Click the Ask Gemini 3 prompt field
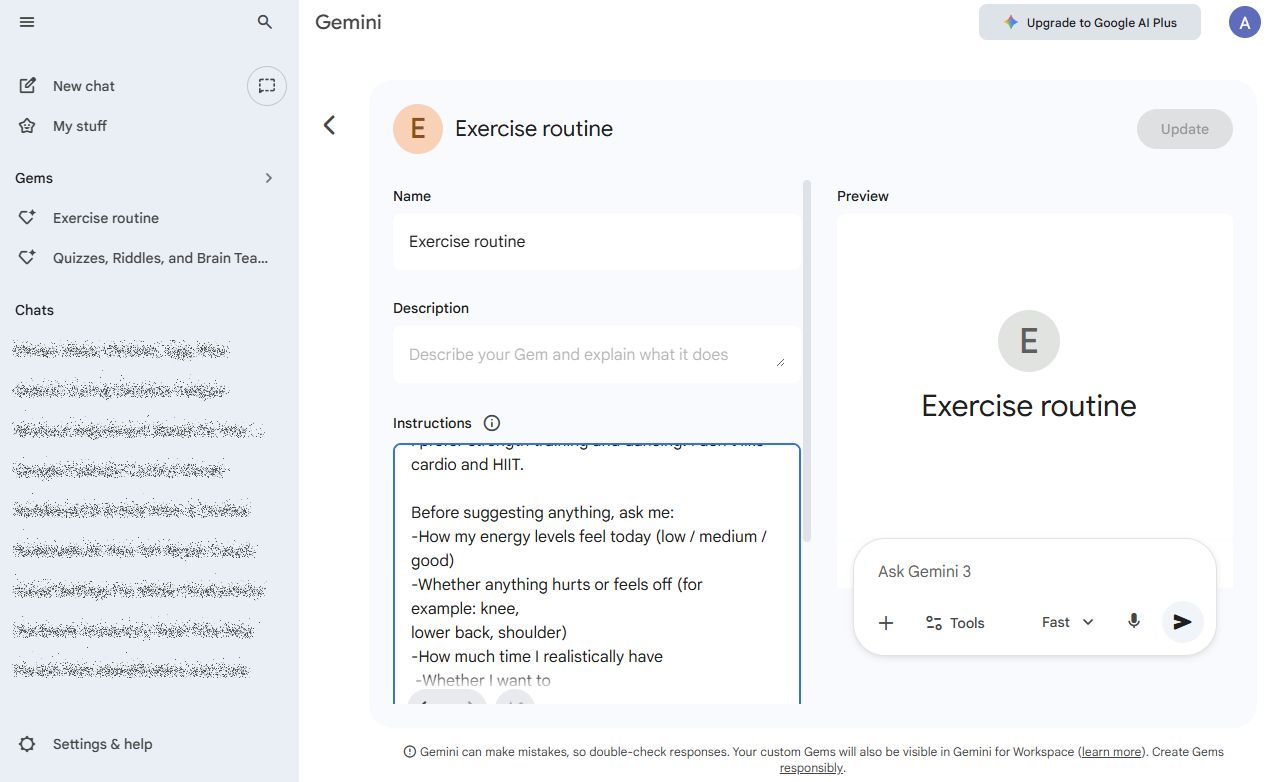This screenshot has height=782, width=1273. pyautogui.click(x=1034, y=572)
